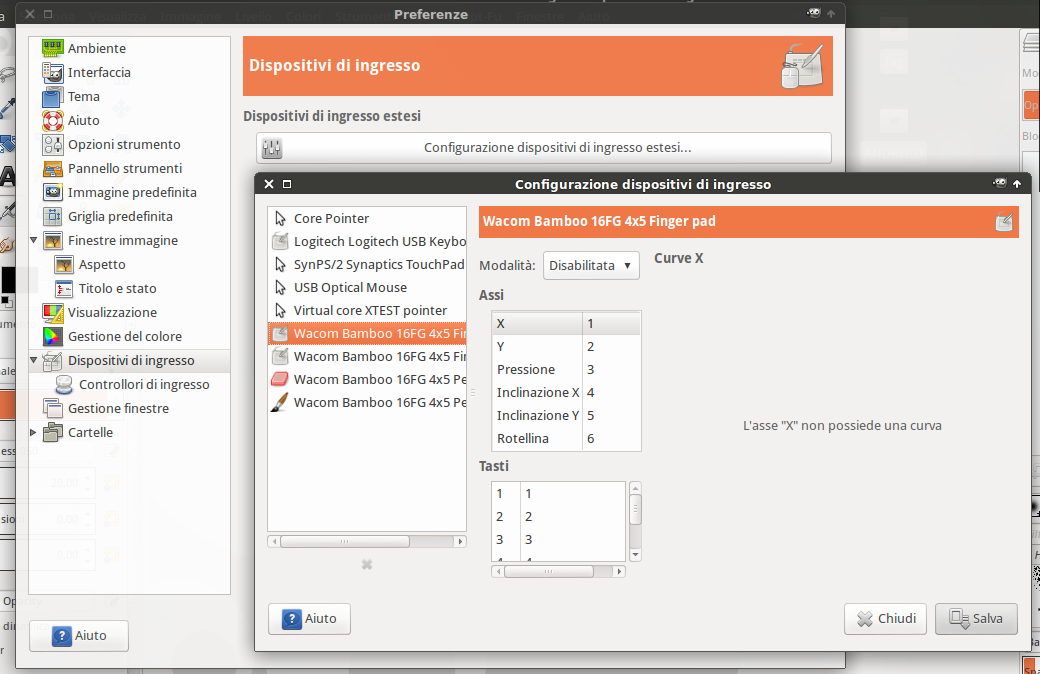1040x674 pixels.
Task: Click the Tasti list scroll-down arrow
Action: coord(635,555)
